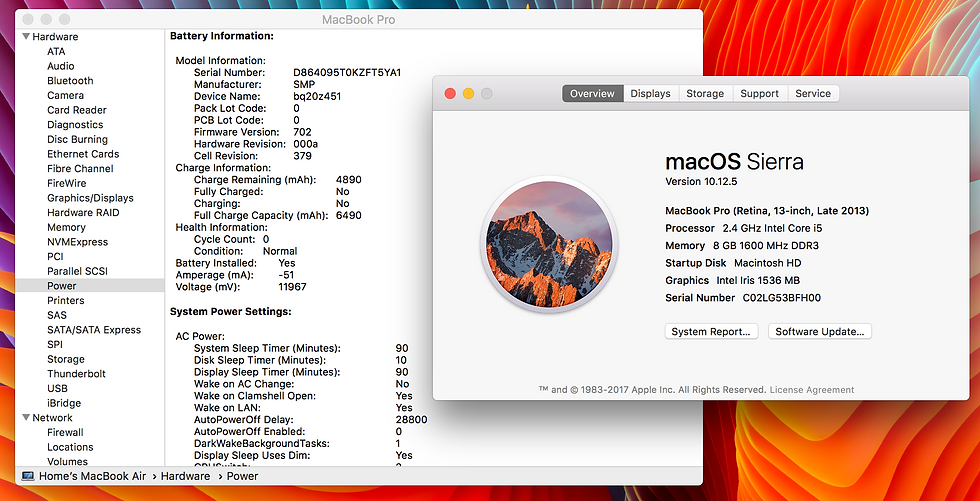Screen dimensions: 980x501
Task: Select PCI in the sidebar
Action: 55,256
